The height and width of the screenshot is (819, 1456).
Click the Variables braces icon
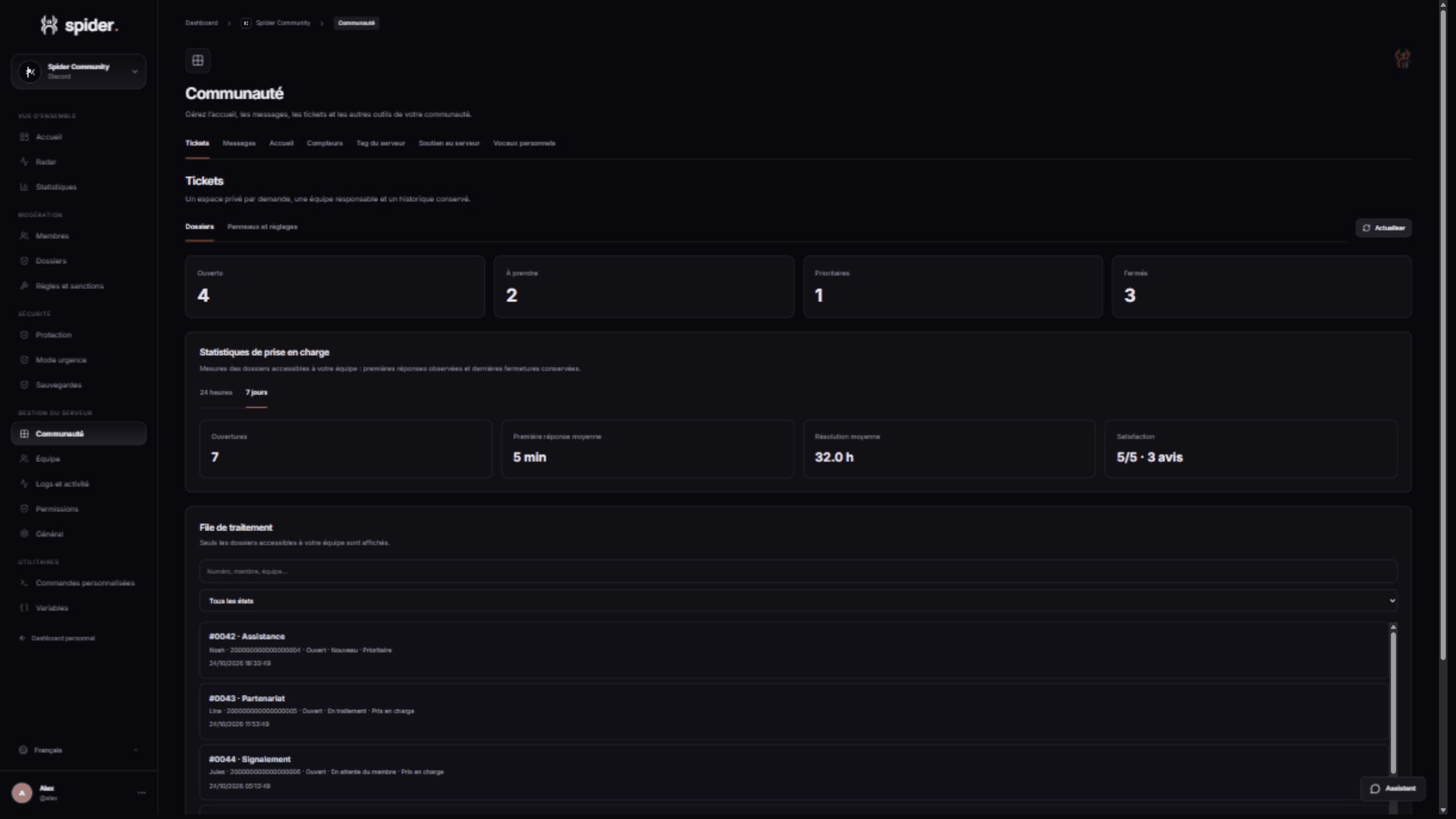pos(24,607)
